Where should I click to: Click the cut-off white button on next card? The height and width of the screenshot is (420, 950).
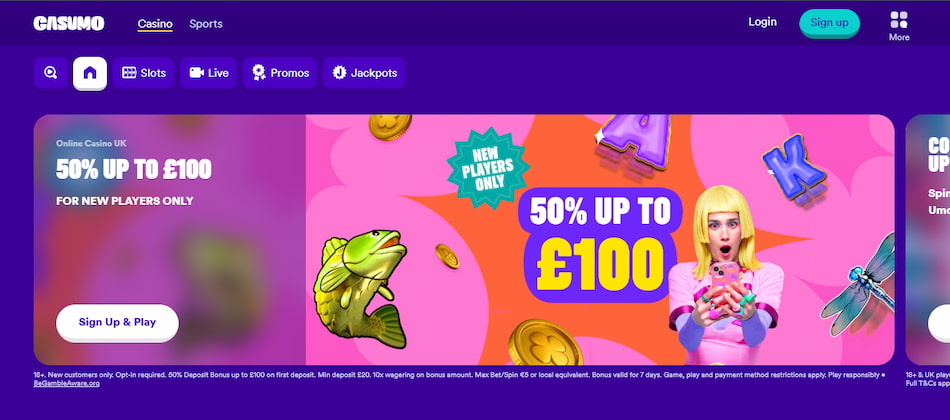tap(939, 323)
